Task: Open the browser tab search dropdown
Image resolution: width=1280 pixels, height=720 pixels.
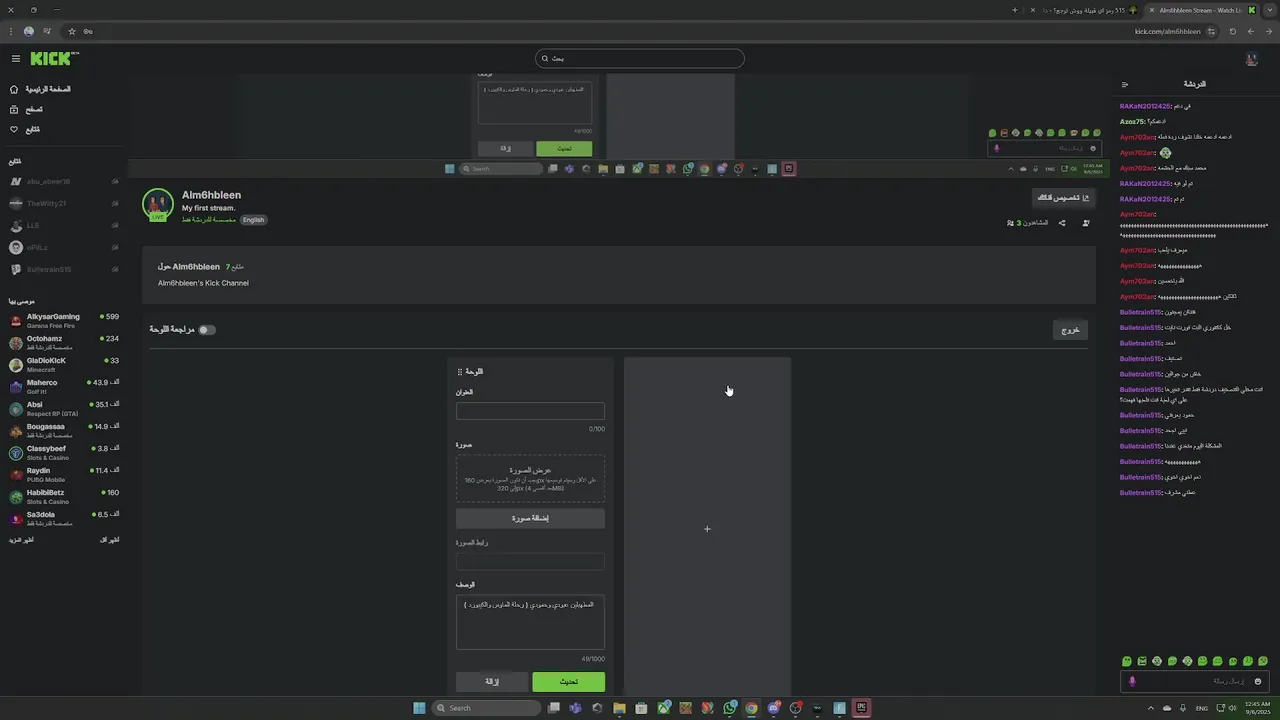Action: point(1268,10)
